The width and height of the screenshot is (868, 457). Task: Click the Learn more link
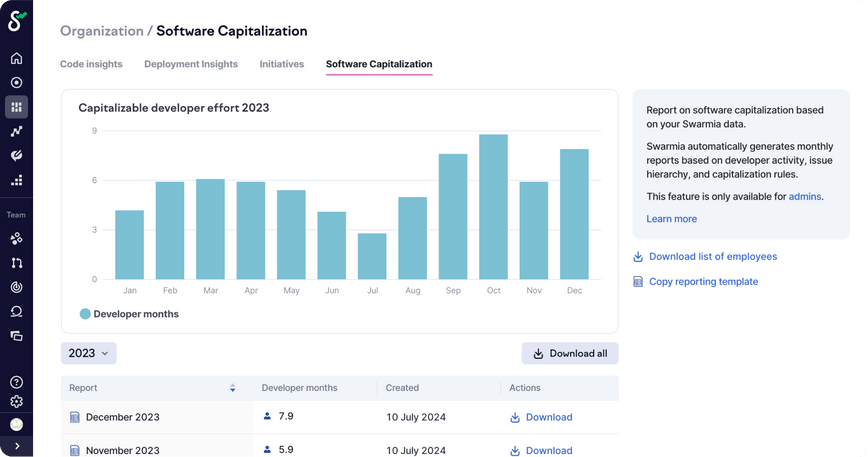coord(671,219)
